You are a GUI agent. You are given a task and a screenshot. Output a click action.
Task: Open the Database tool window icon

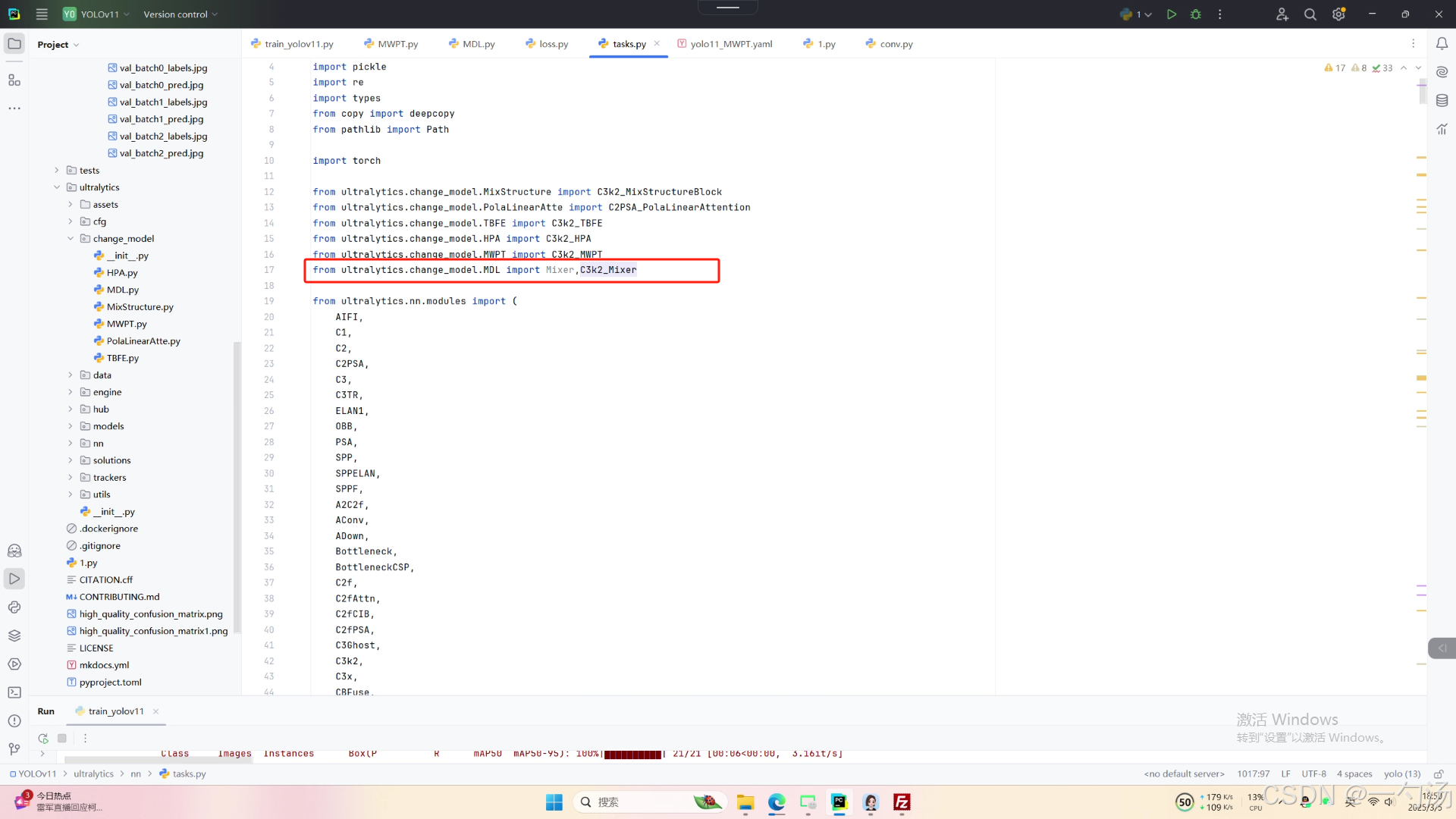click(1442, 100)
